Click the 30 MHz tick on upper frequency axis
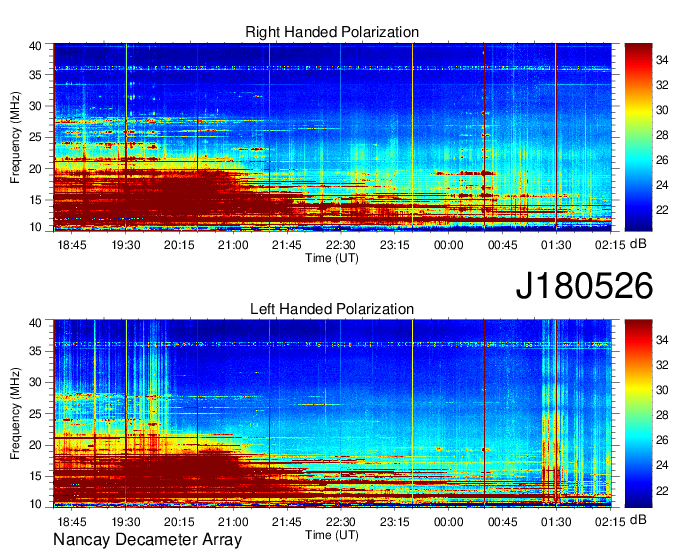Screen dimensions: 680x552 click(36, 106)
